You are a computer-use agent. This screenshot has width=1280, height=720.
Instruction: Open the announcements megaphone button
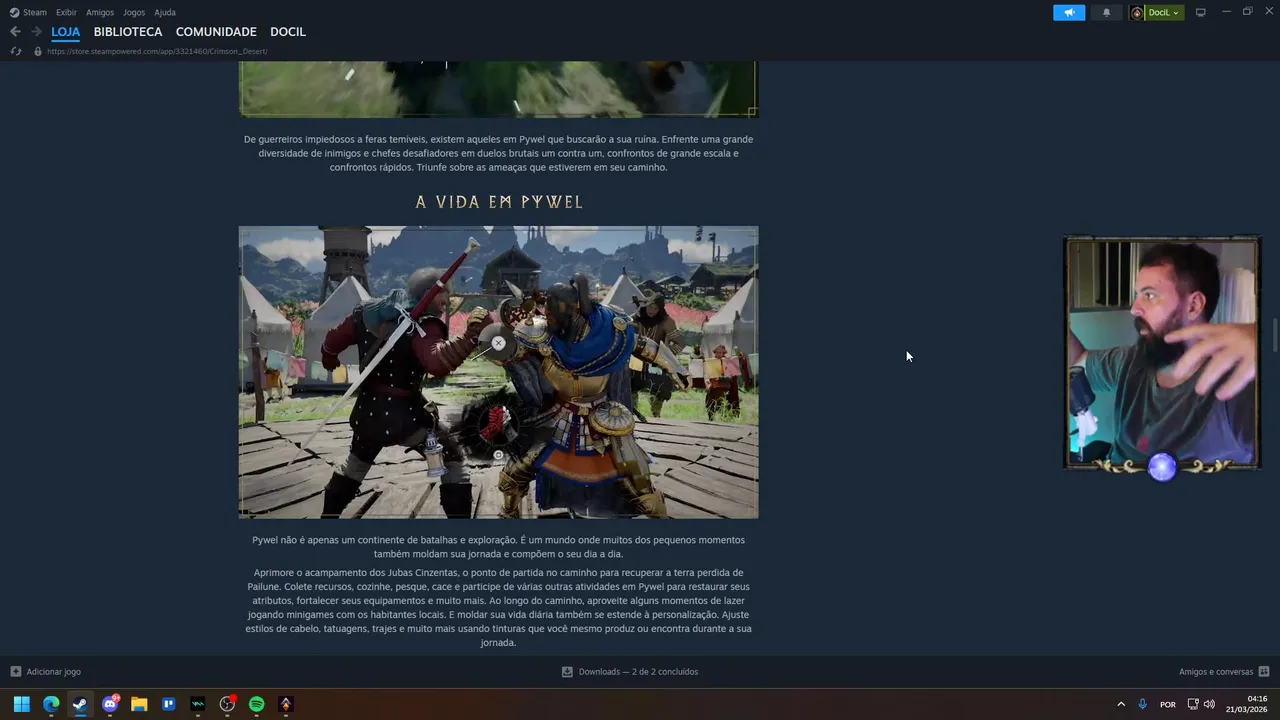point(1069,12)
